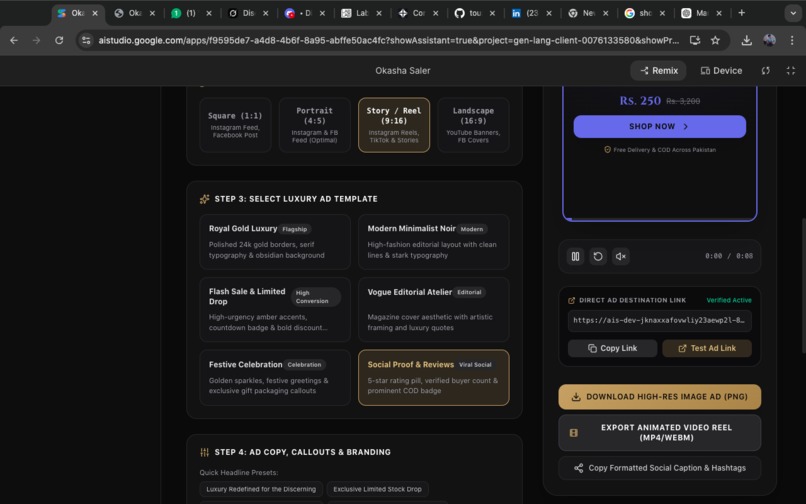Image resolution: width=806 pixels, height=504 pixels.
Task: Open Chrome profile avatar
Action: [x=769, y=40]
